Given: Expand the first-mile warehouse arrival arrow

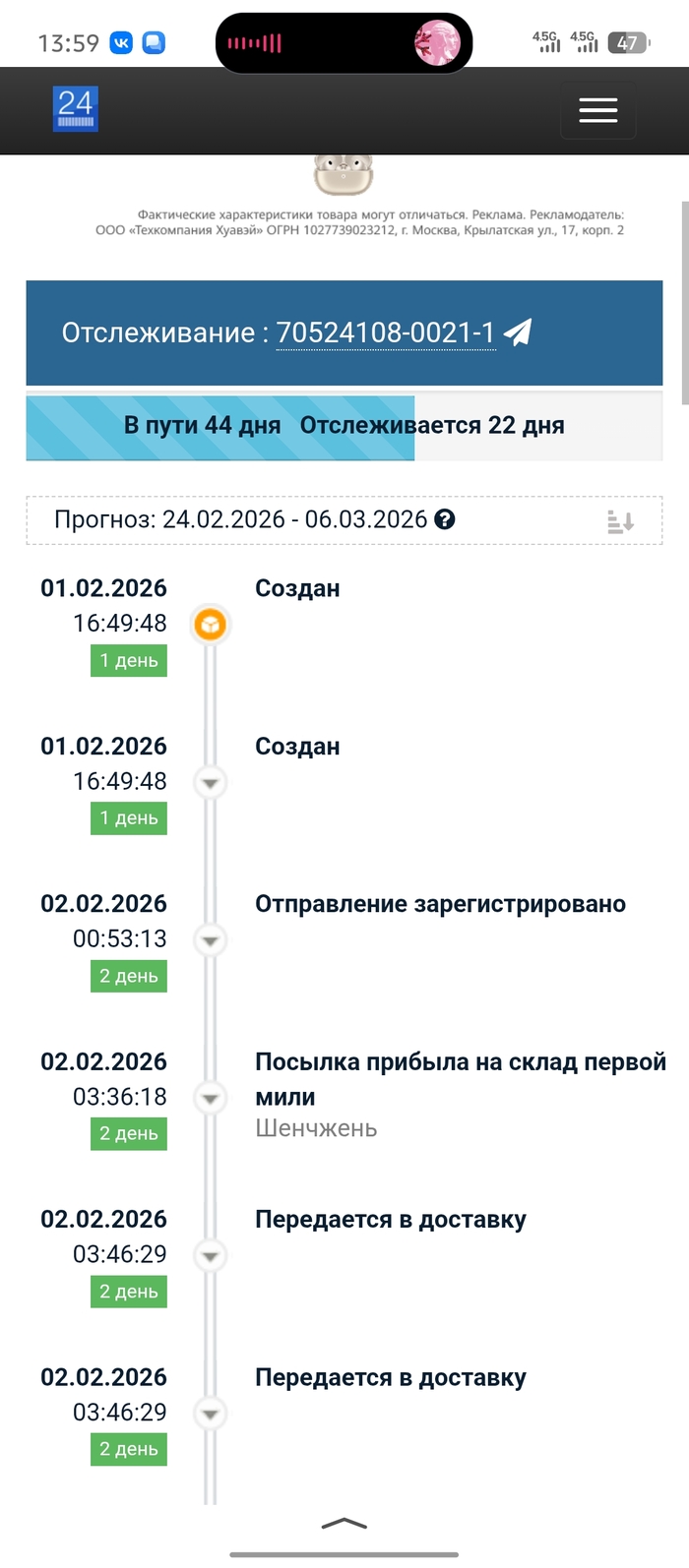Looking at the screenshot, I should coord(210,1098).
